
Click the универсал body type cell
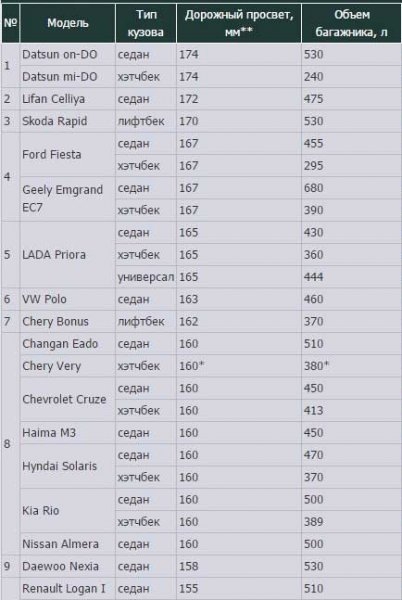146,277
